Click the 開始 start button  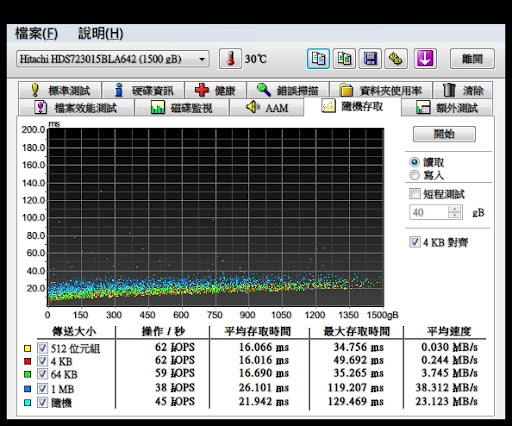click(444, 134)
